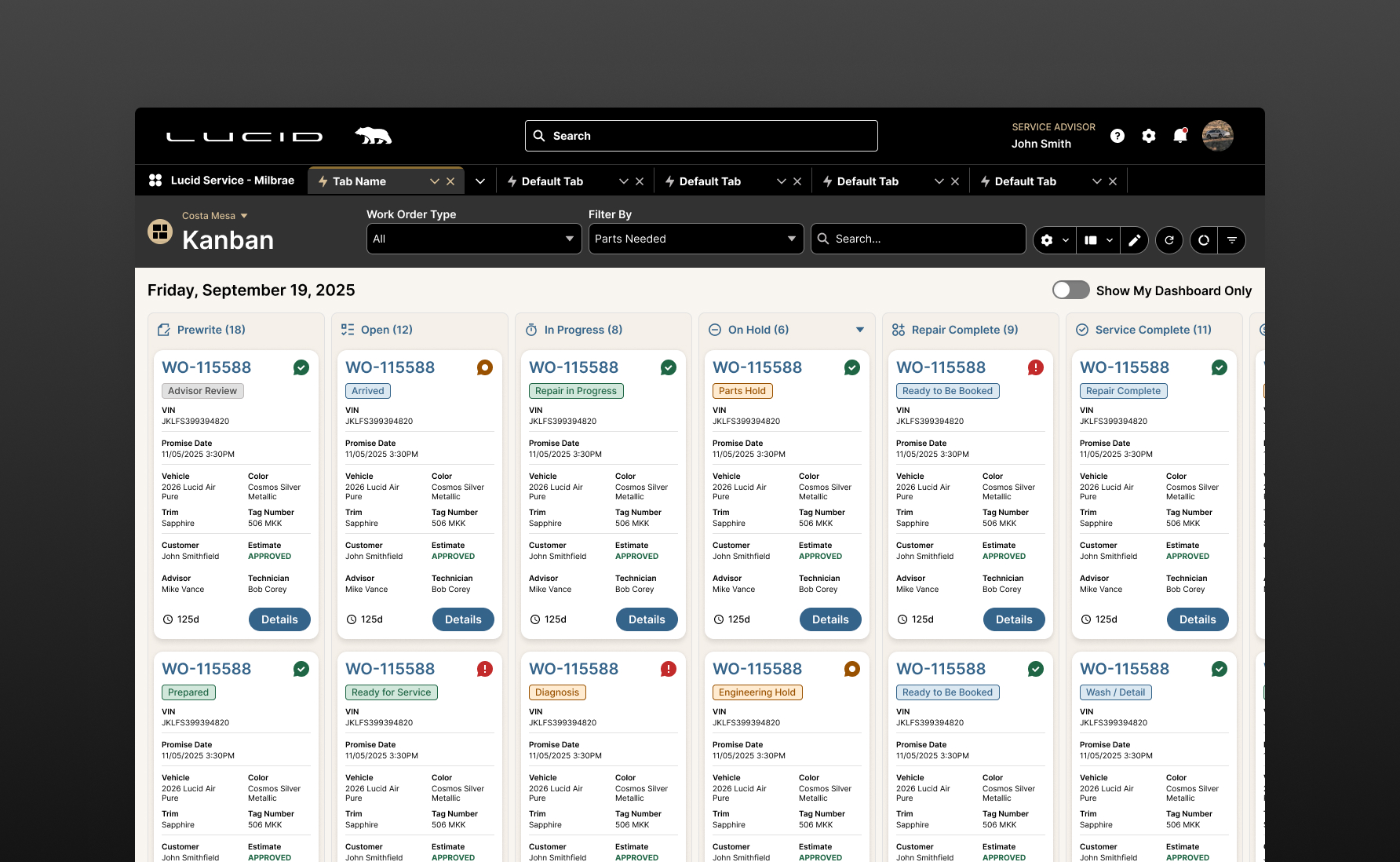
Task: Click the edit pencil toolbar icon
Action: click(x=1135, y=240)
